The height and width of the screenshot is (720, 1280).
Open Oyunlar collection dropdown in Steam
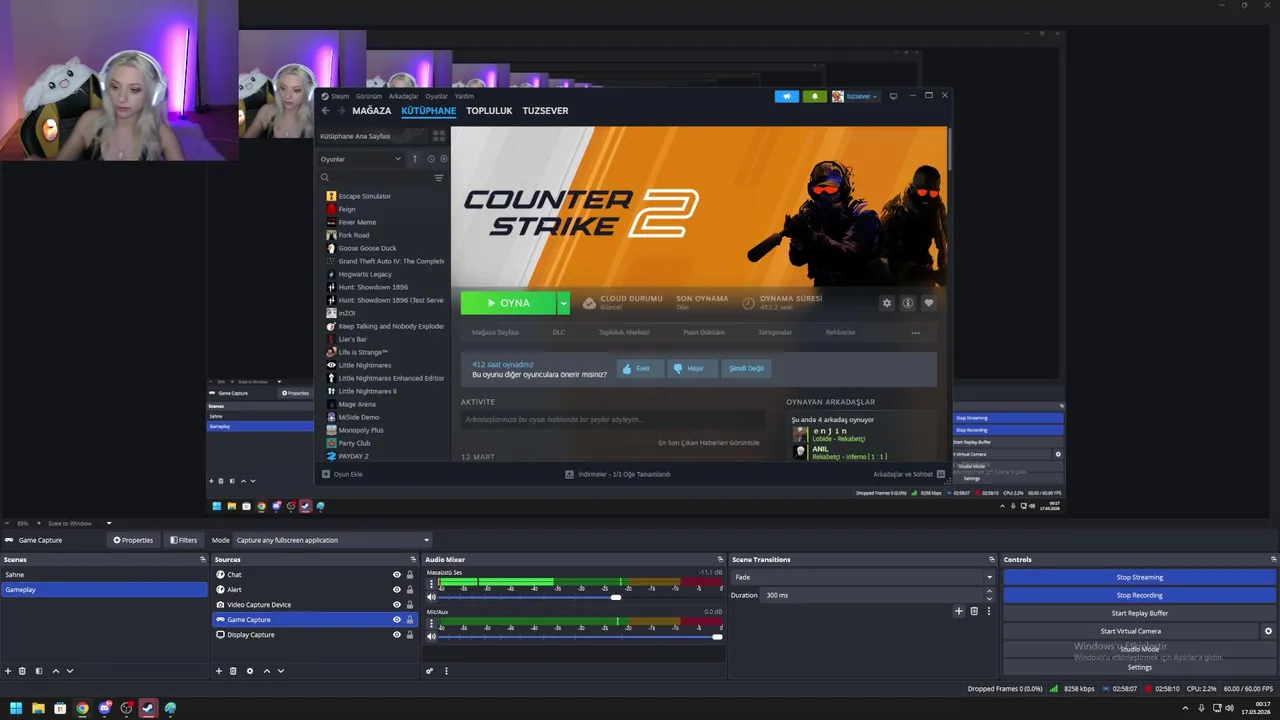[x=361, y=159]
